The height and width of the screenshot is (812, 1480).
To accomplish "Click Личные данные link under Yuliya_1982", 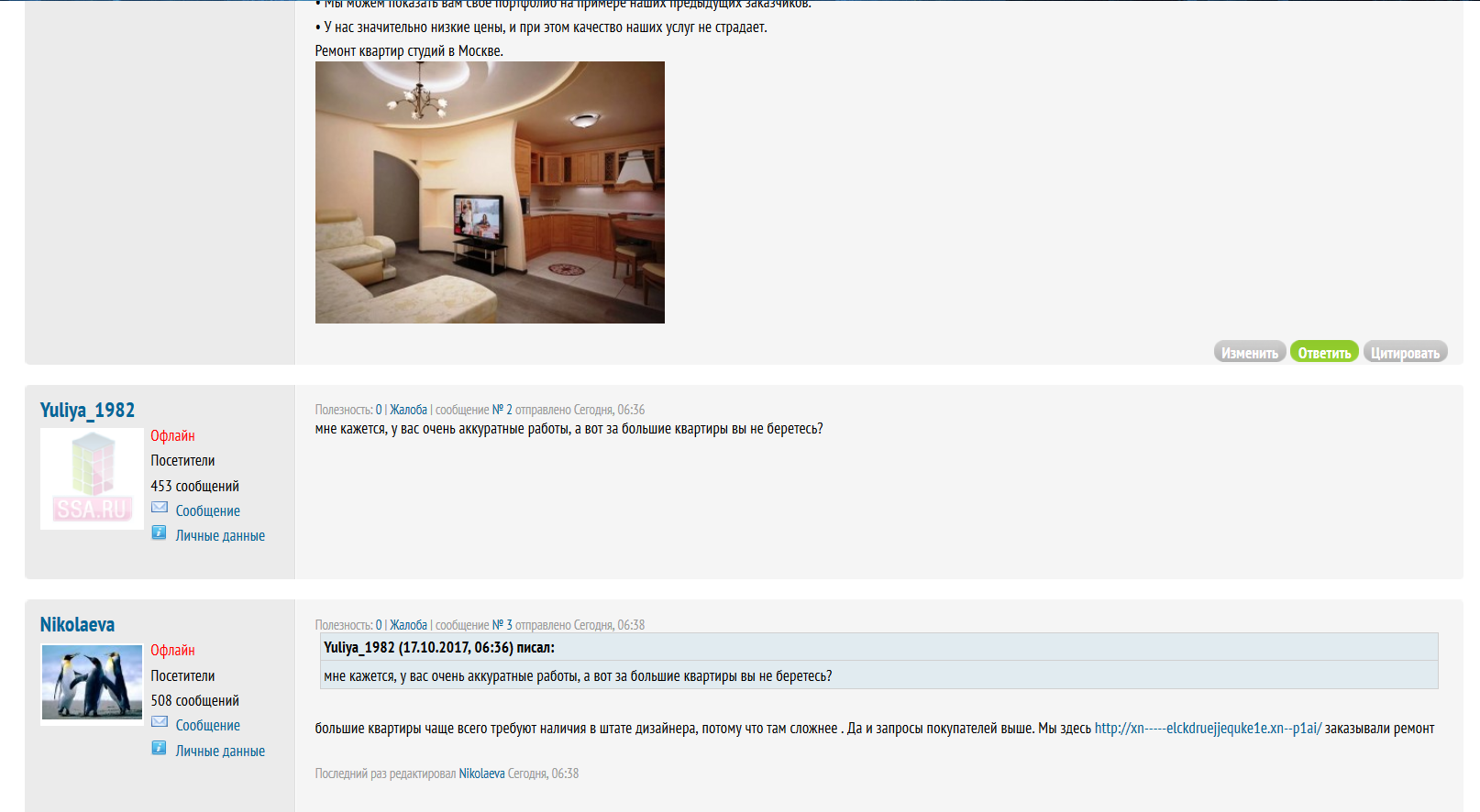I will tap(220, 535).
